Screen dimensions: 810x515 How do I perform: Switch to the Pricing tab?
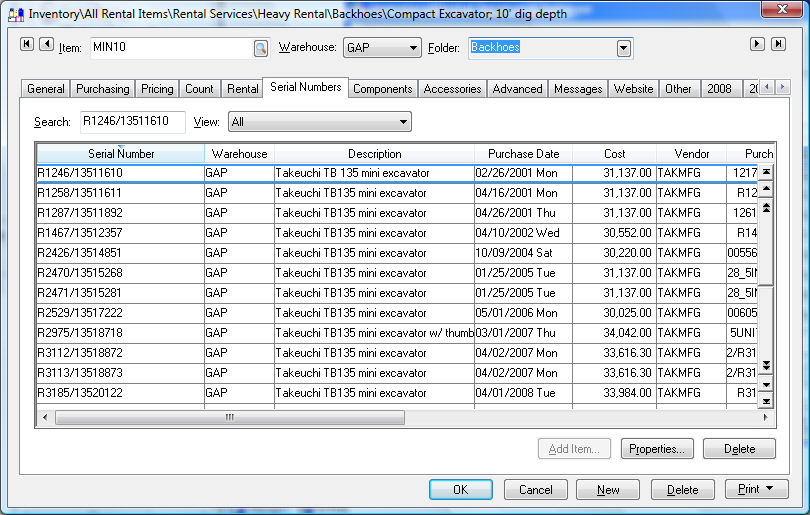pos(157,88)
